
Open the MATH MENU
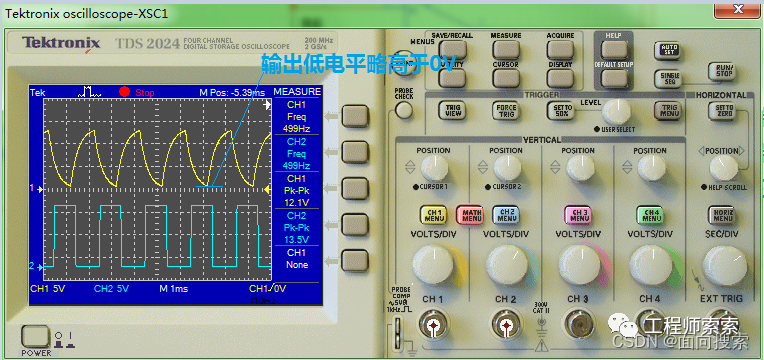tap(470, 215)
